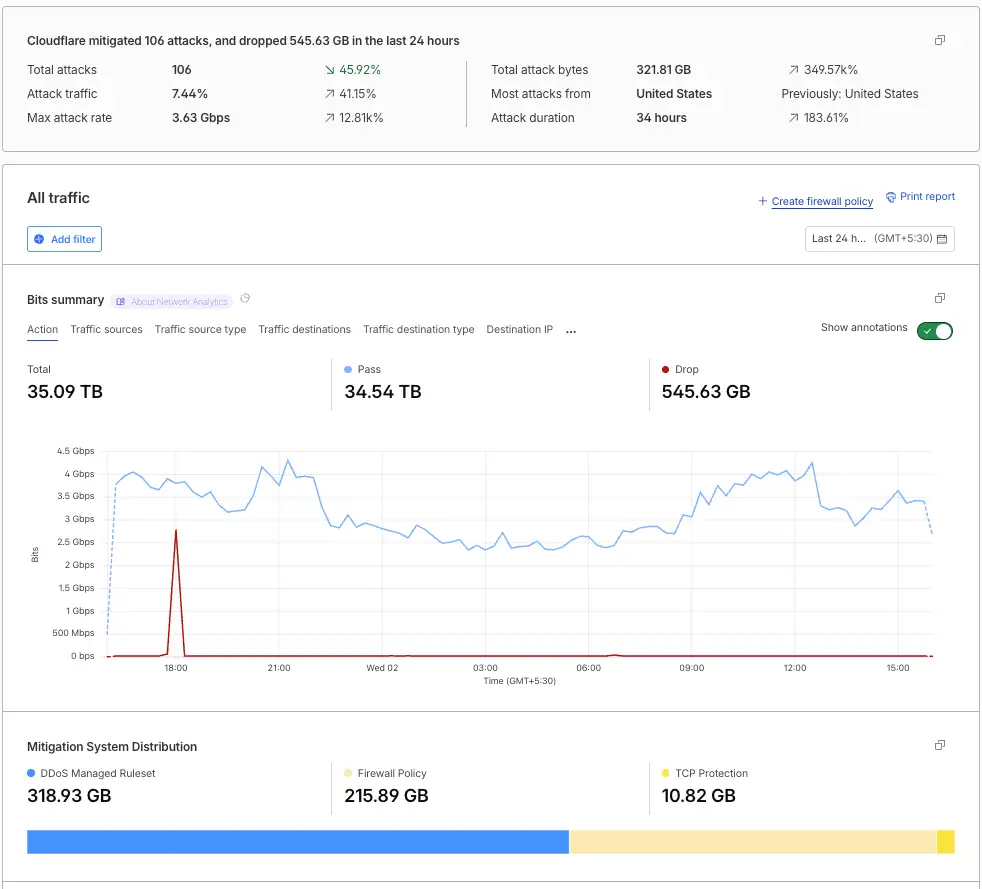
Task: Click the plus circle icon in Add filter
Action: coord(39,239)
